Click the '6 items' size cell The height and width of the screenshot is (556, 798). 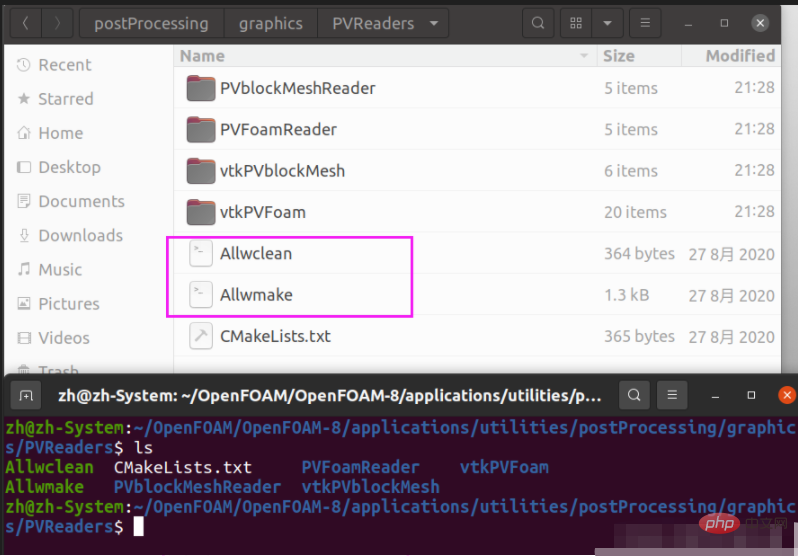click(x=631, y=171)
